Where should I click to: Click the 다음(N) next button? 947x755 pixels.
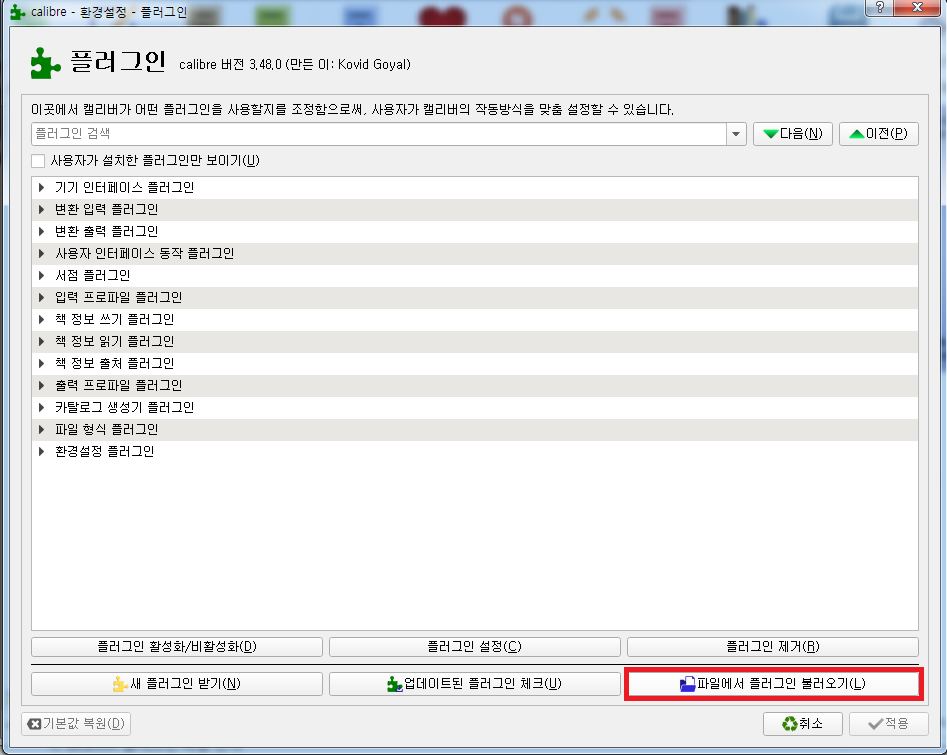point(793,134)
